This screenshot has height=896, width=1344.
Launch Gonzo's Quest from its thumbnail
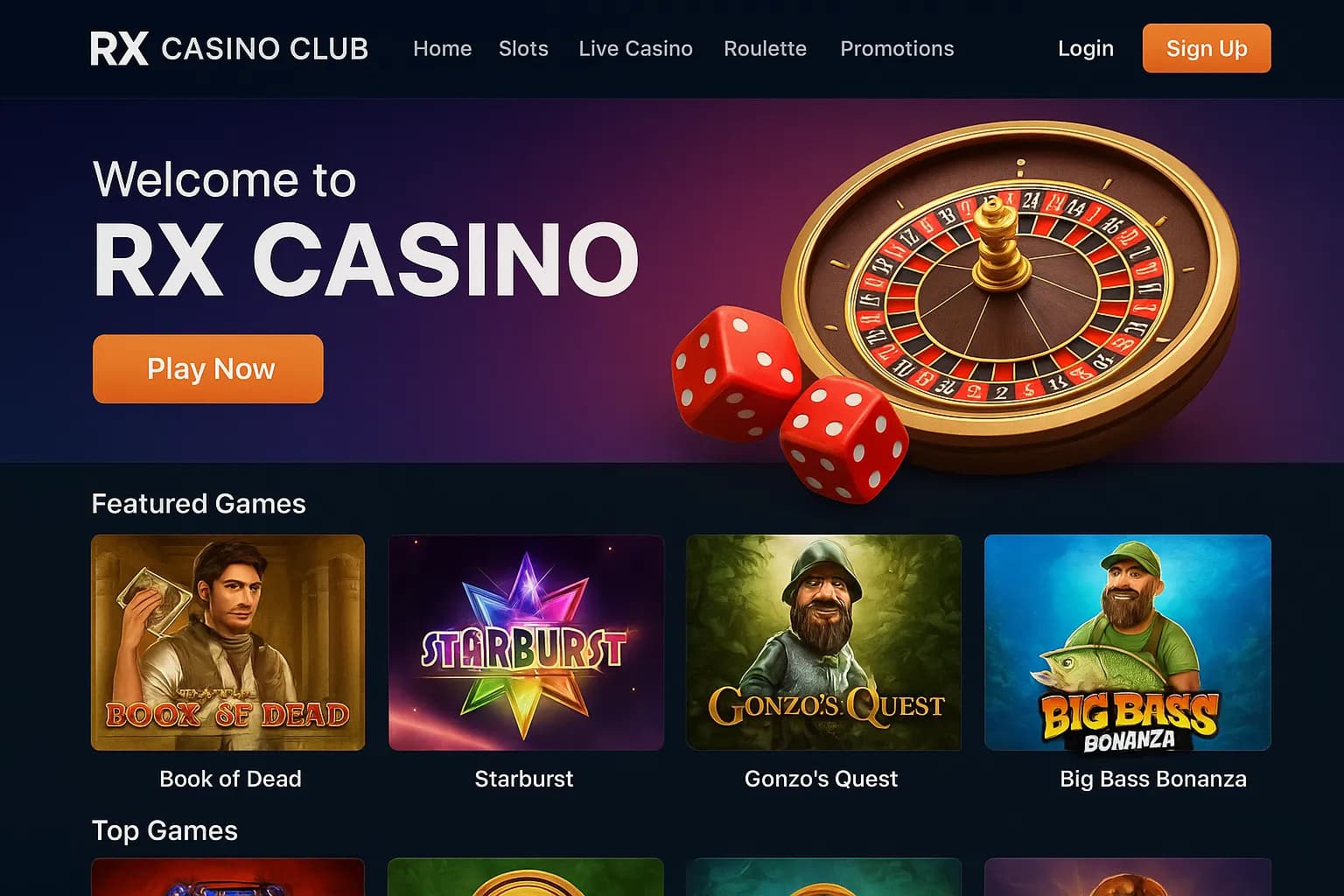pos(823,642)
